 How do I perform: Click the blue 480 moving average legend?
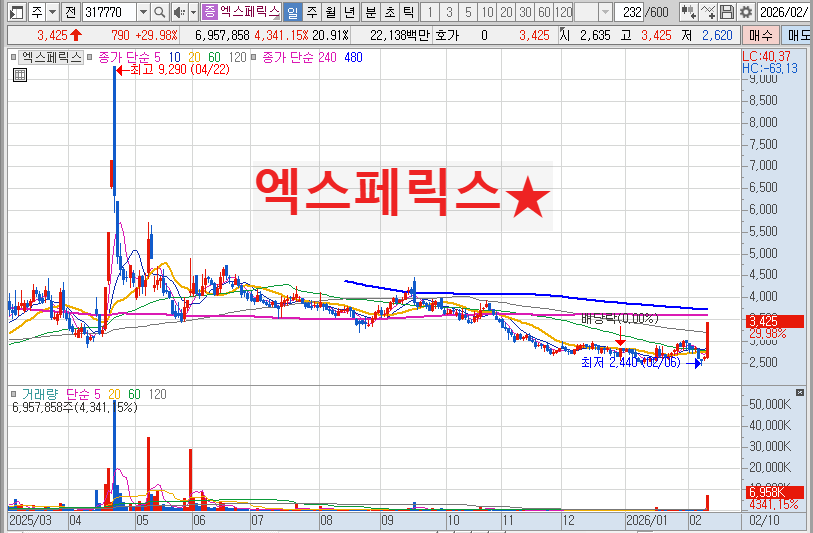pyautogui.click(x=353, y=57)
